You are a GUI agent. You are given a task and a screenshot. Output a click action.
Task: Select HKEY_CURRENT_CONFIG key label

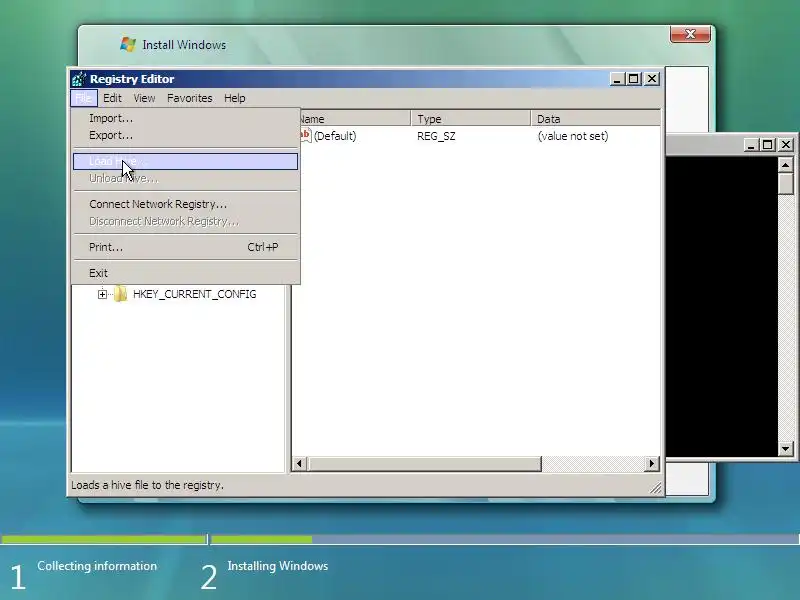click(x=194, y=294)
